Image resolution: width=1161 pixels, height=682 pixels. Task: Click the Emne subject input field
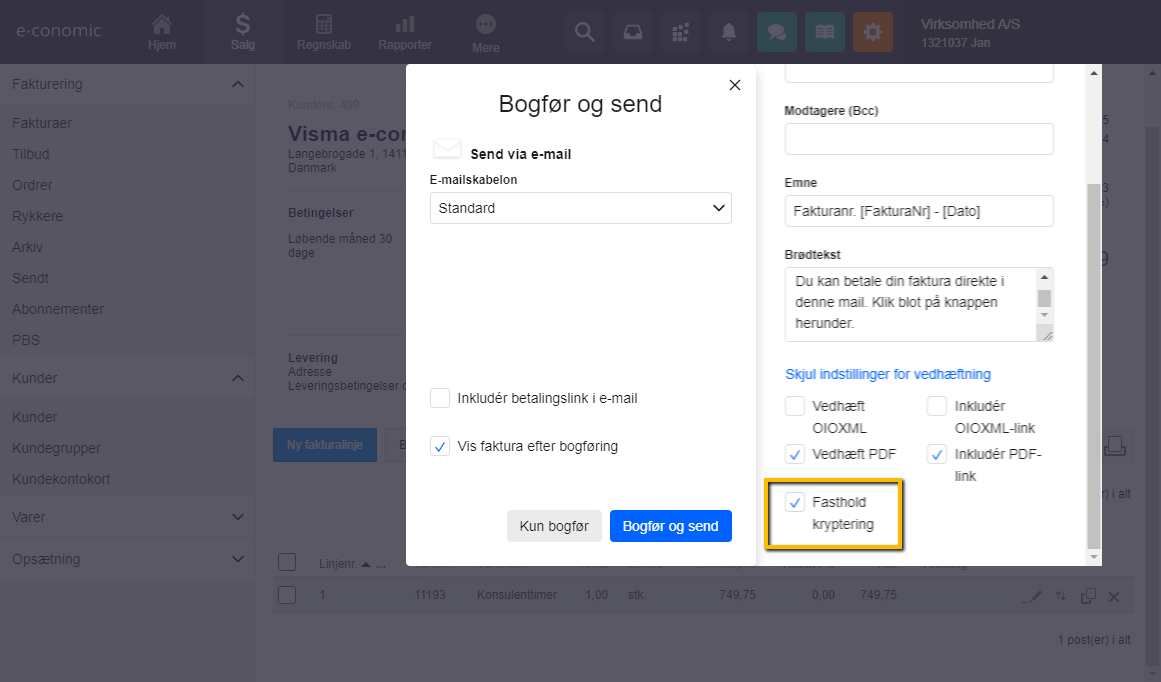[919, 211]
